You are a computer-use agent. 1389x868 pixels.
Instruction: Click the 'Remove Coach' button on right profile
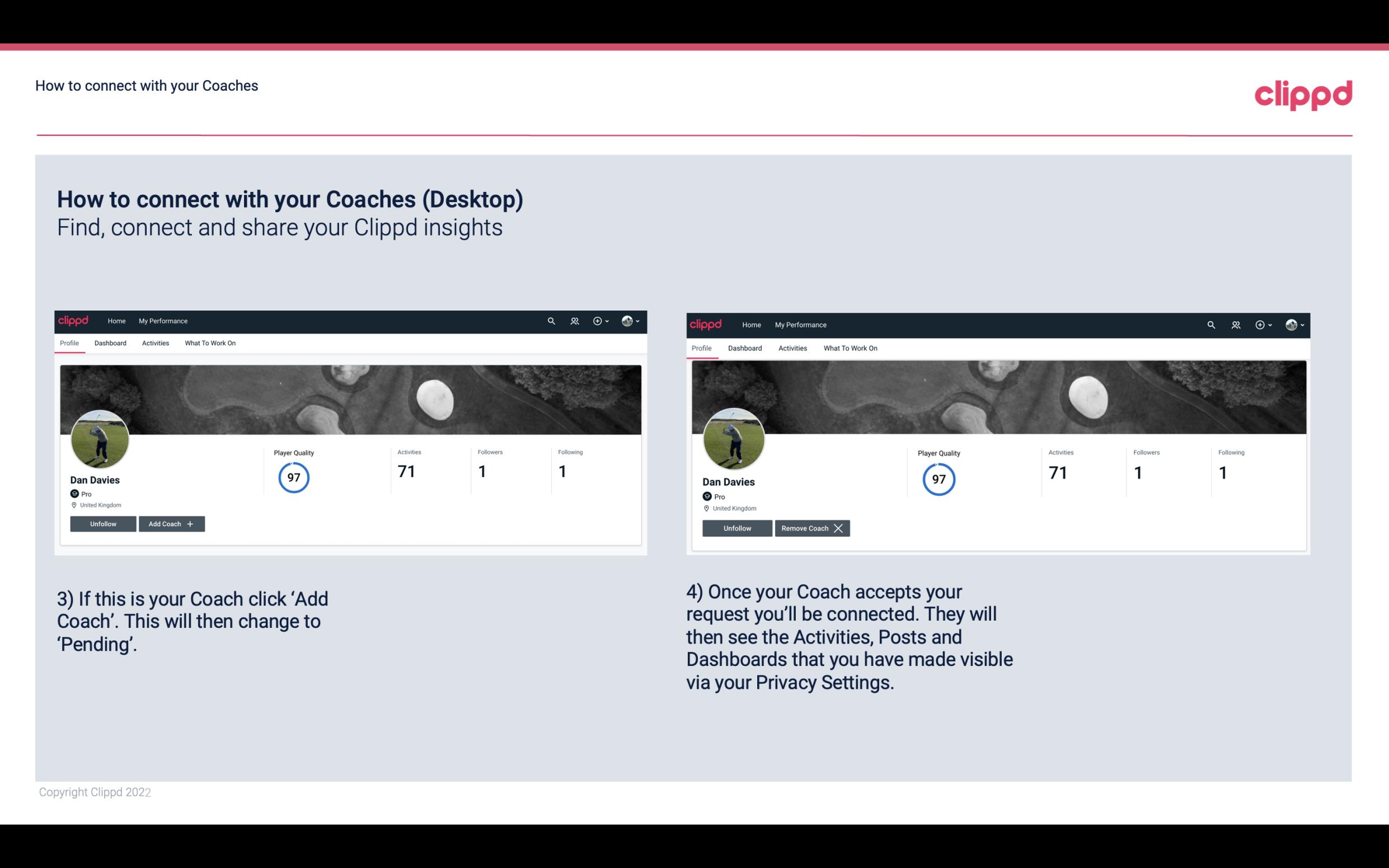(812, 527)
